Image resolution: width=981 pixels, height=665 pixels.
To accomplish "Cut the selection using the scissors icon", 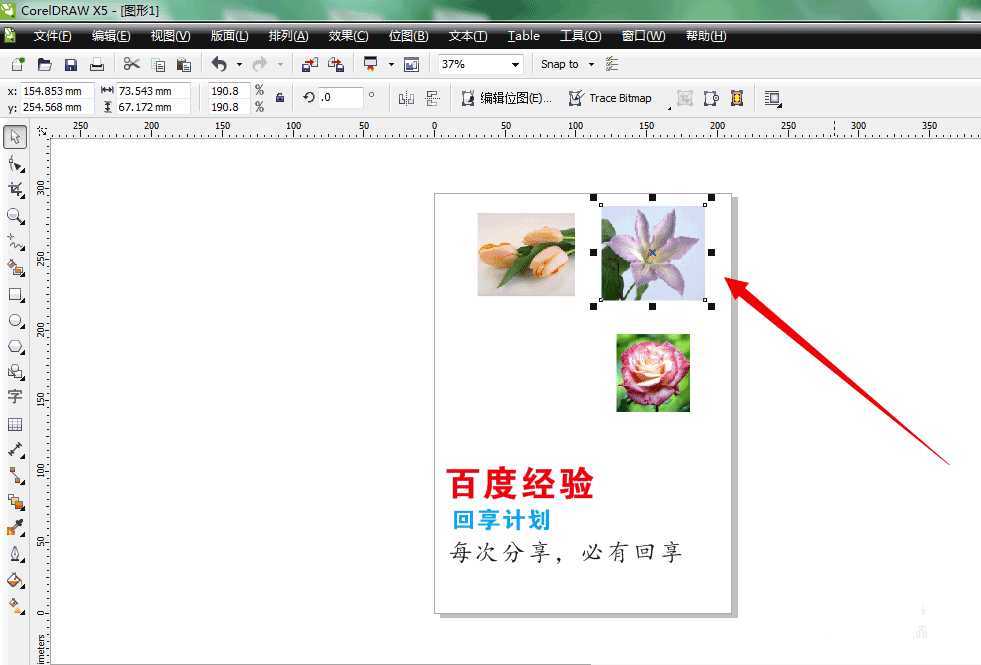I will pos(132,63).
